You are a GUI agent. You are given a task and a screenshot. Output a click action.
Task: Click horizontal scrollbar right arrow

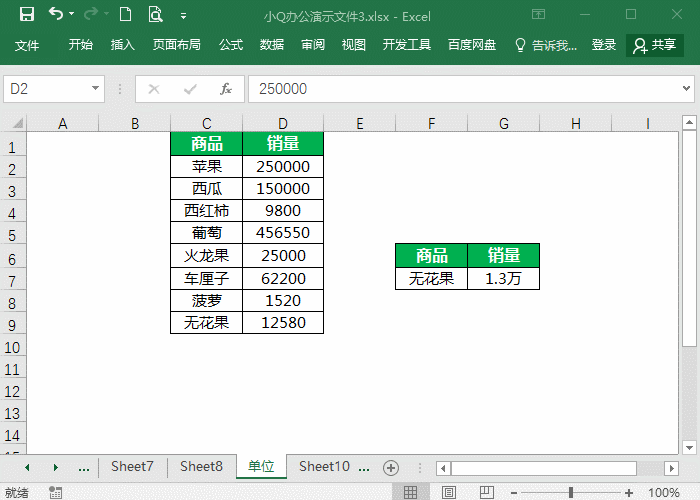671,468
